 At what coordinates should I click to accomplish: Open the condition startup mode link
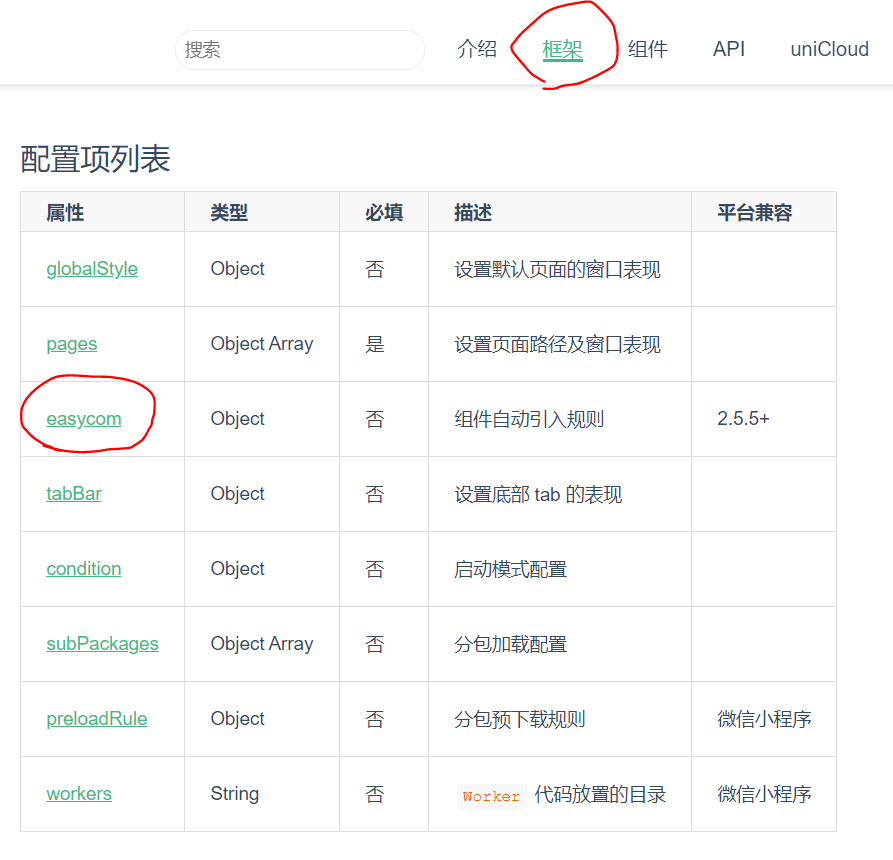[x=83, y=568]
